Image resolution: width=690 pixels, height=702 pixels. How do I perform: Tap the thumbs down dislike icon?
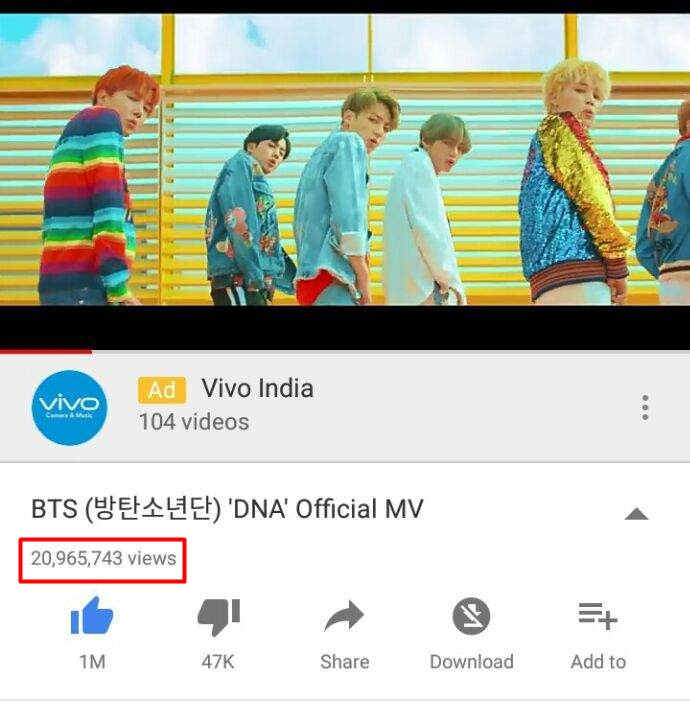pyautogui.click(x=219, y=617)
